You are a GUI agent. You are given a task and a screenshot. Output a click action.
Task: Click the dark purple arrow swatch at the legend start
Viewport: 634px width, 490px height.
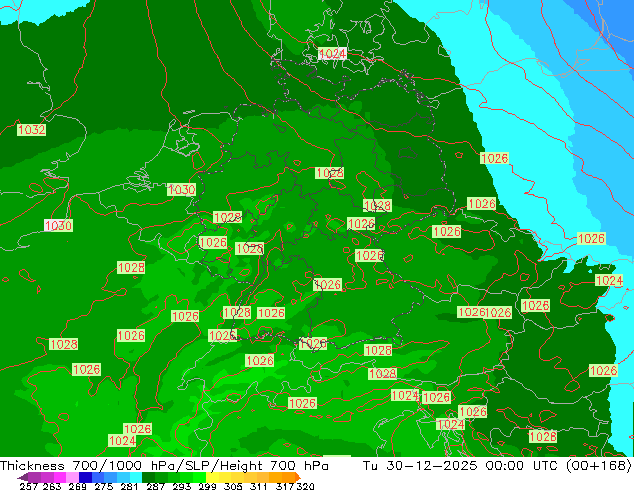tap(23, 477)
